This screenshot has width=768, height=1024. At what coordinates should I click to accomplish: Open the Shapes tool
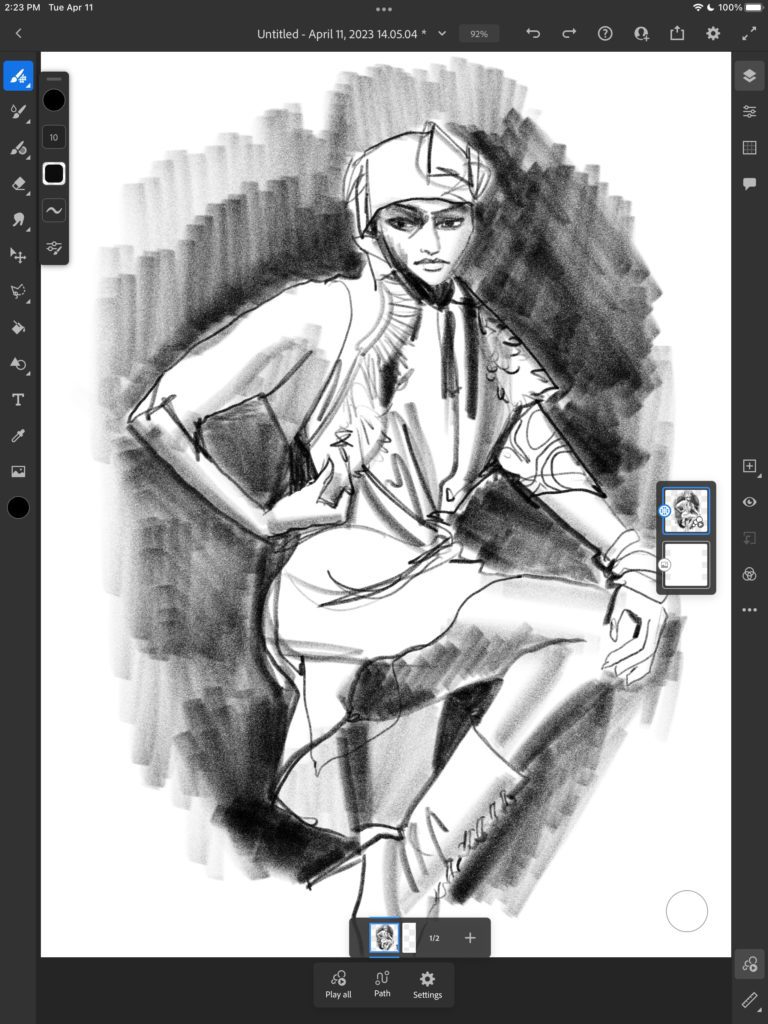(x=18, y=364)
